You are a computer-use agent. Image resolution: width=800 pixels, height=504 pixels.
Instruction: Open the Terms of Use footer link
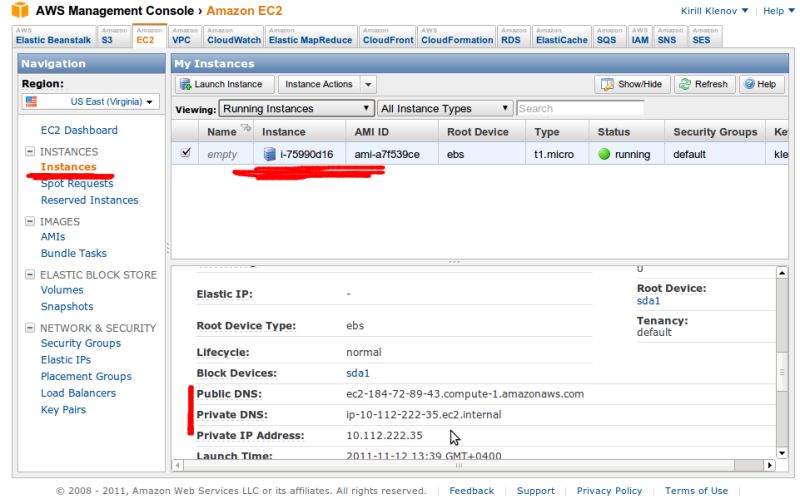[696, 491]
